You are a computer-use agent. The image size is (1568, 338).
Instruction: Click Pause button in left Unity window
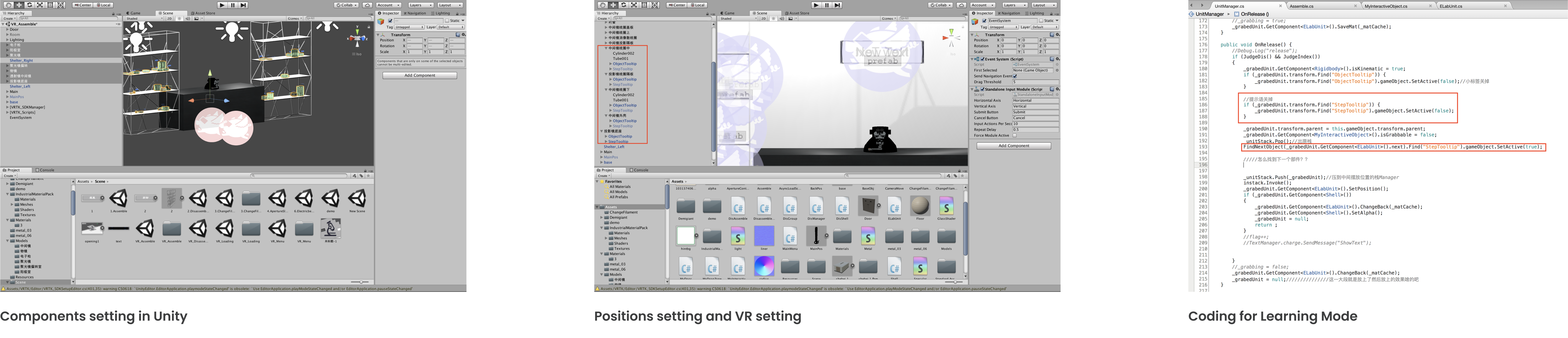[x=233, y=5]
